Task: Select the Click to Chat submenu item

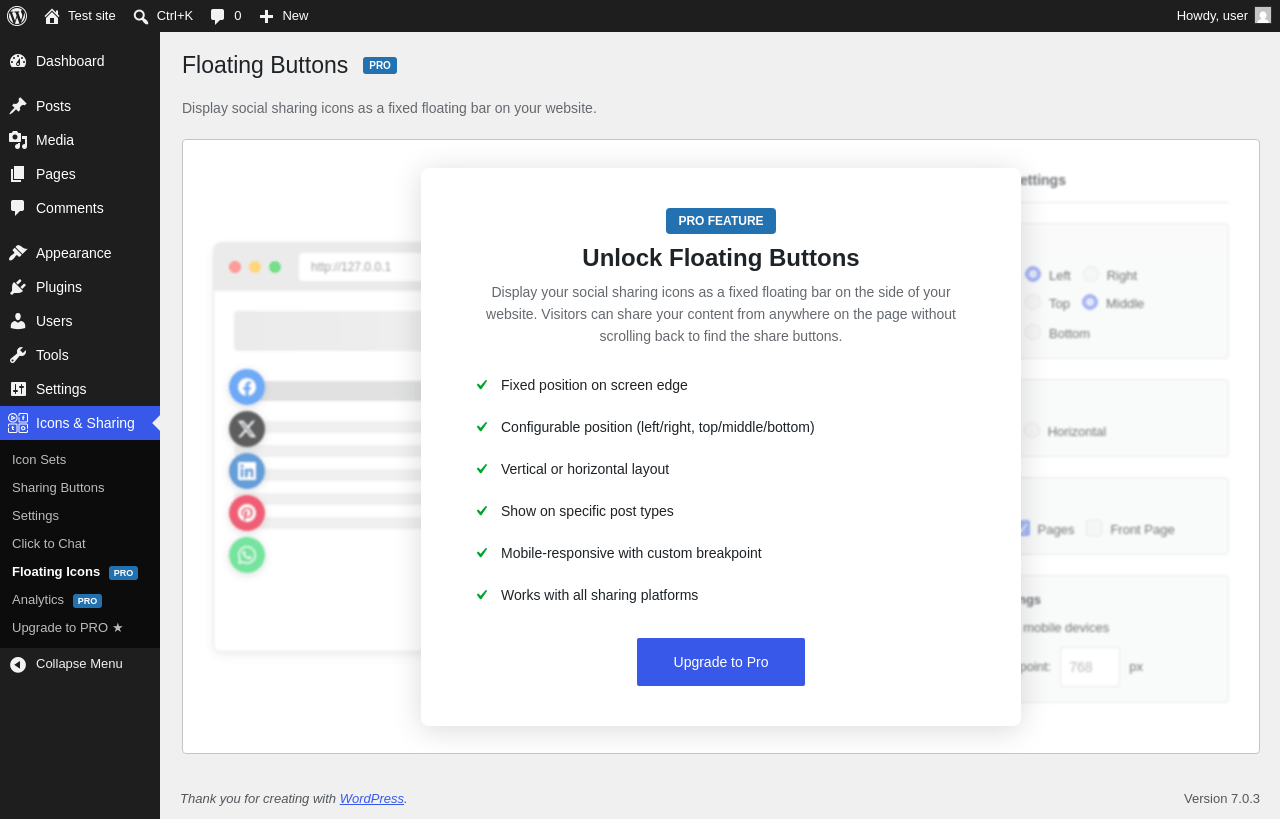Action: coord(49,544)
